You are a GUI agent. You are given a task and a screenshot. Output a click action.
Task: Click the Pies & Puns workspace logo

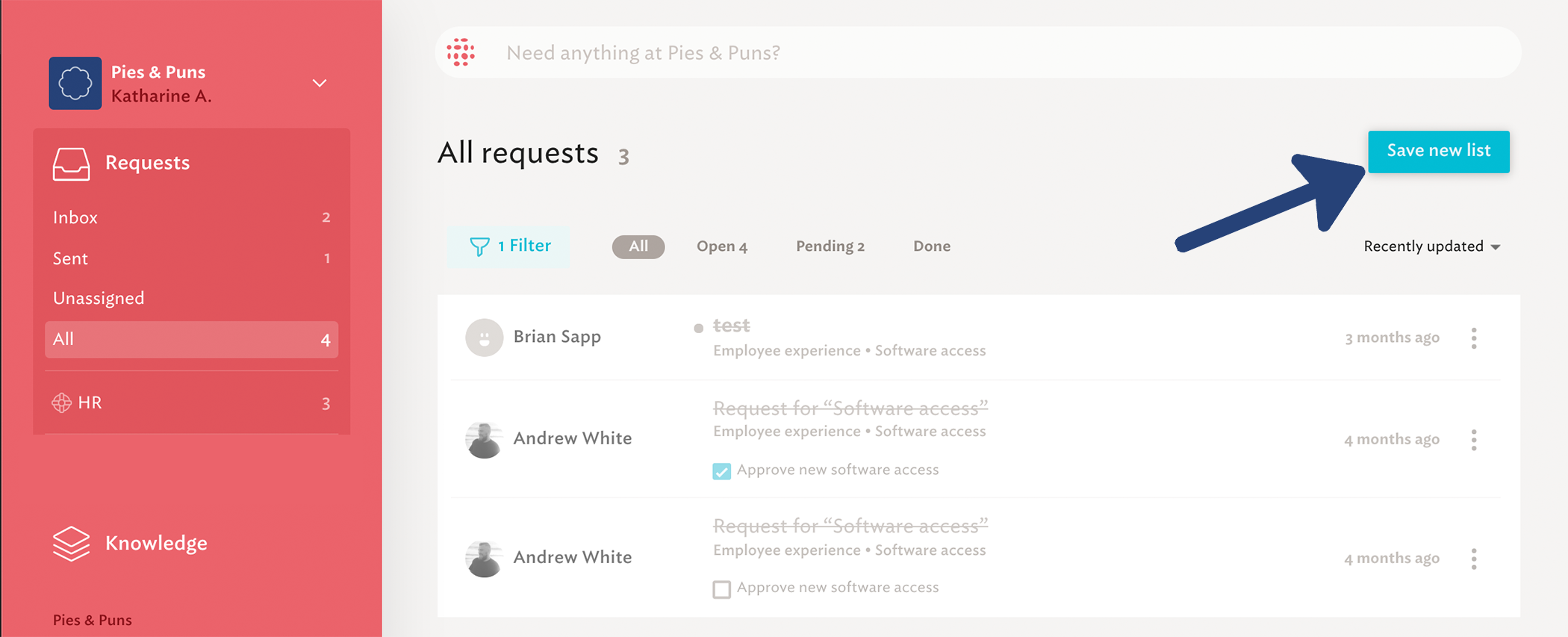(x=75, y=83)
